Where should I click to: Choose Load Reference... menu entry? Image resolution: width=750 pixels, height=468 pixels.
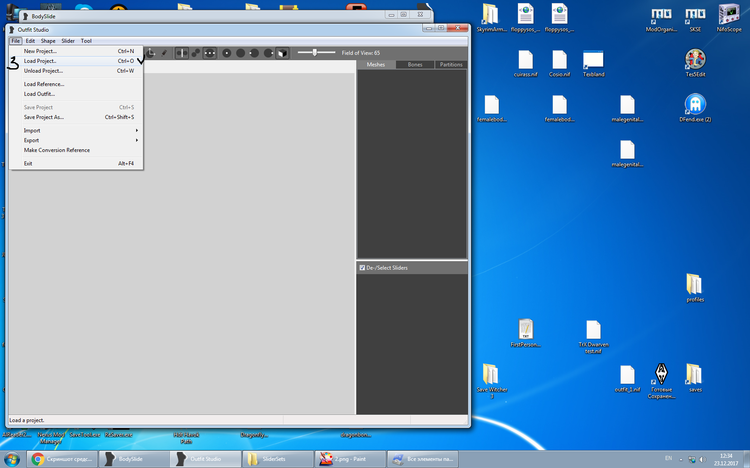[77, 84]
